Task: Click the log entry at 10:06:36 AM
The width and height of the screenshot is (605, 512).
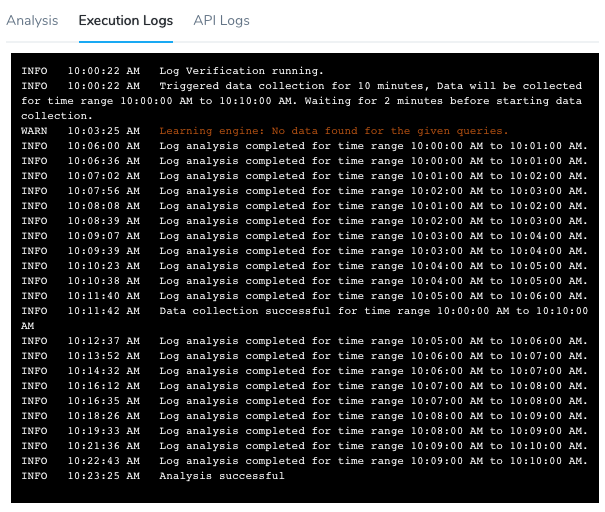Action: [304, 161]
